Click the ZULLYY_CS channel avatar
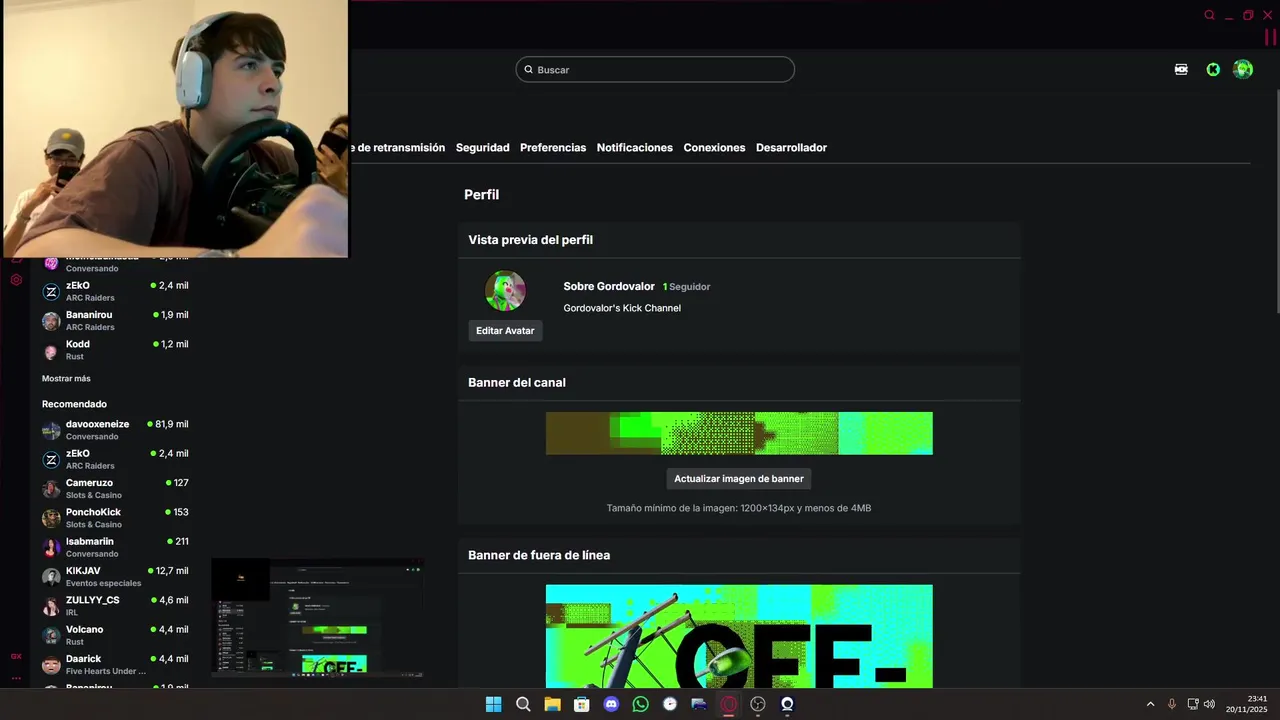Screen dimensions: 1280x720 tap(51, 606)
